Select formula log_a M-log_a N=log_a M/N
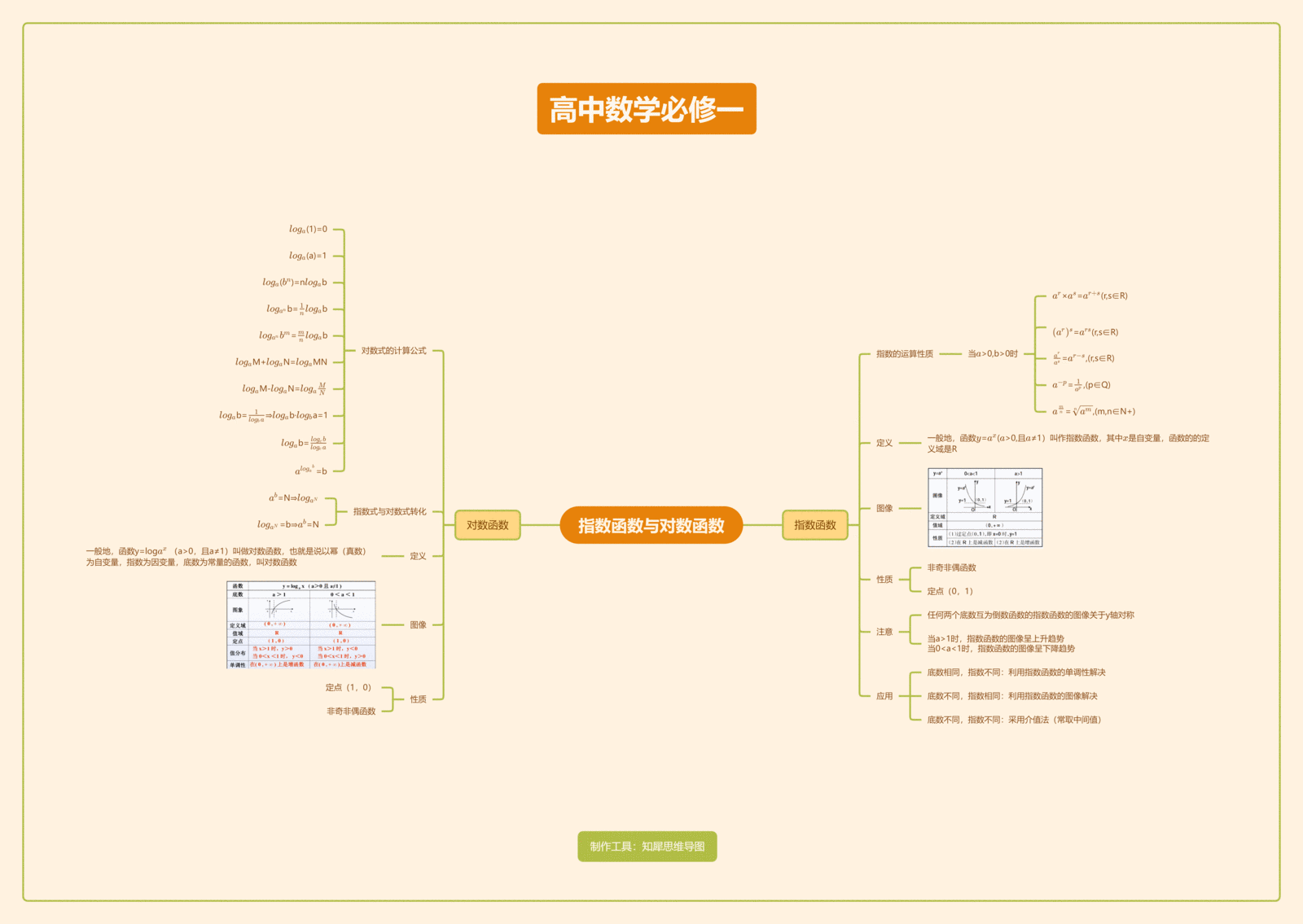The width and height of the screenshot is (1303, 924). 284,388
